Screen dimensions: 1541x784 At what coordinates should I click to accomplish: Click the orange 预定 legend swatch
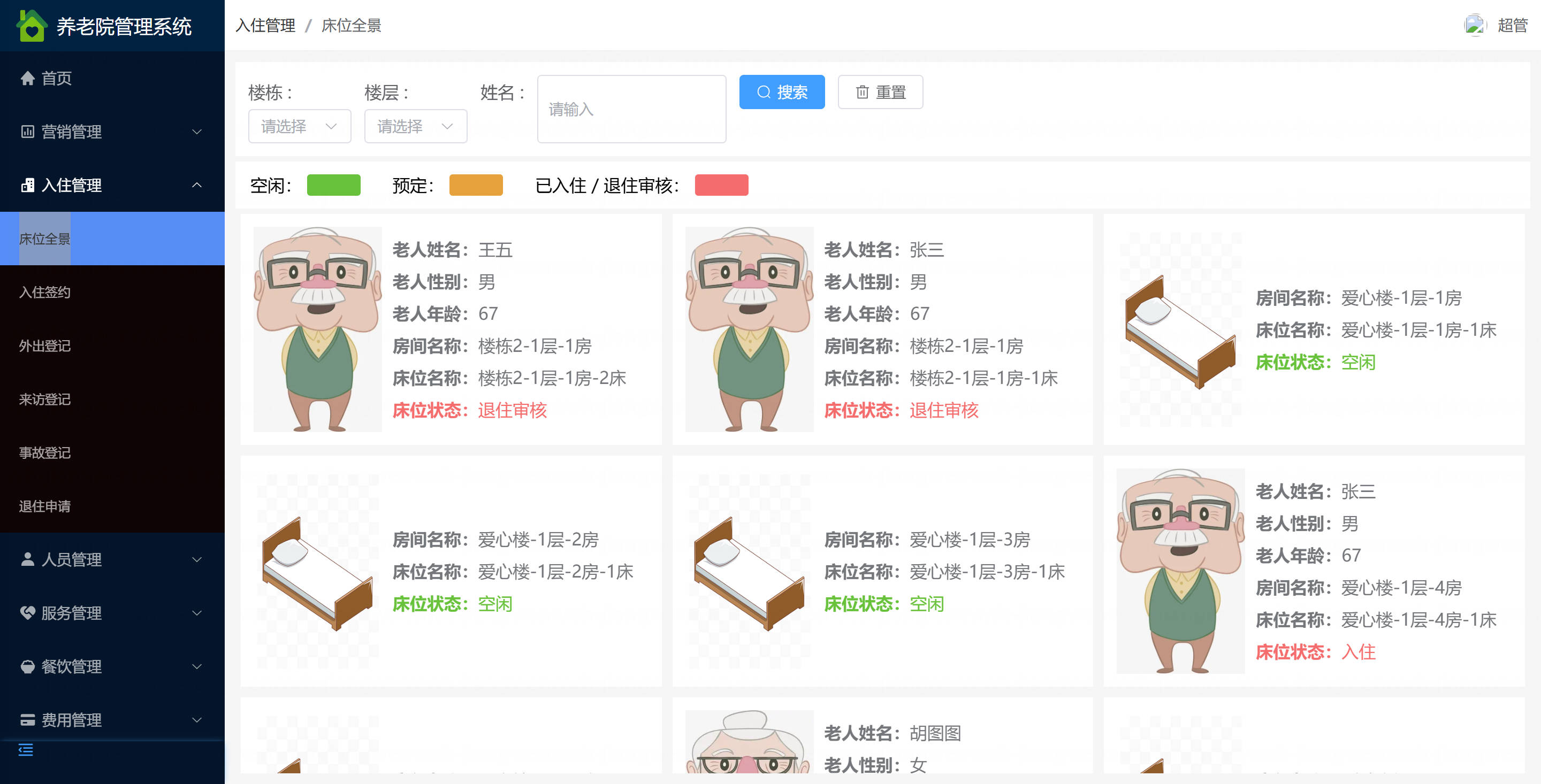click(476, 186)
